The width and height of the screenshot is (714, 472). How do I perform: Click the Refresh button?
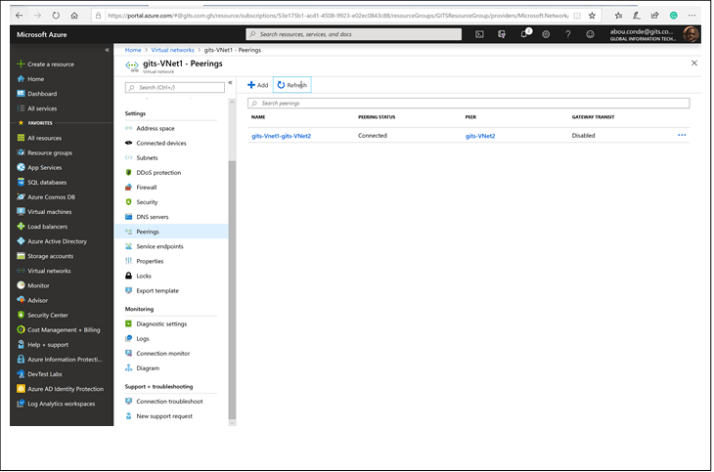(x=292, y=85)
